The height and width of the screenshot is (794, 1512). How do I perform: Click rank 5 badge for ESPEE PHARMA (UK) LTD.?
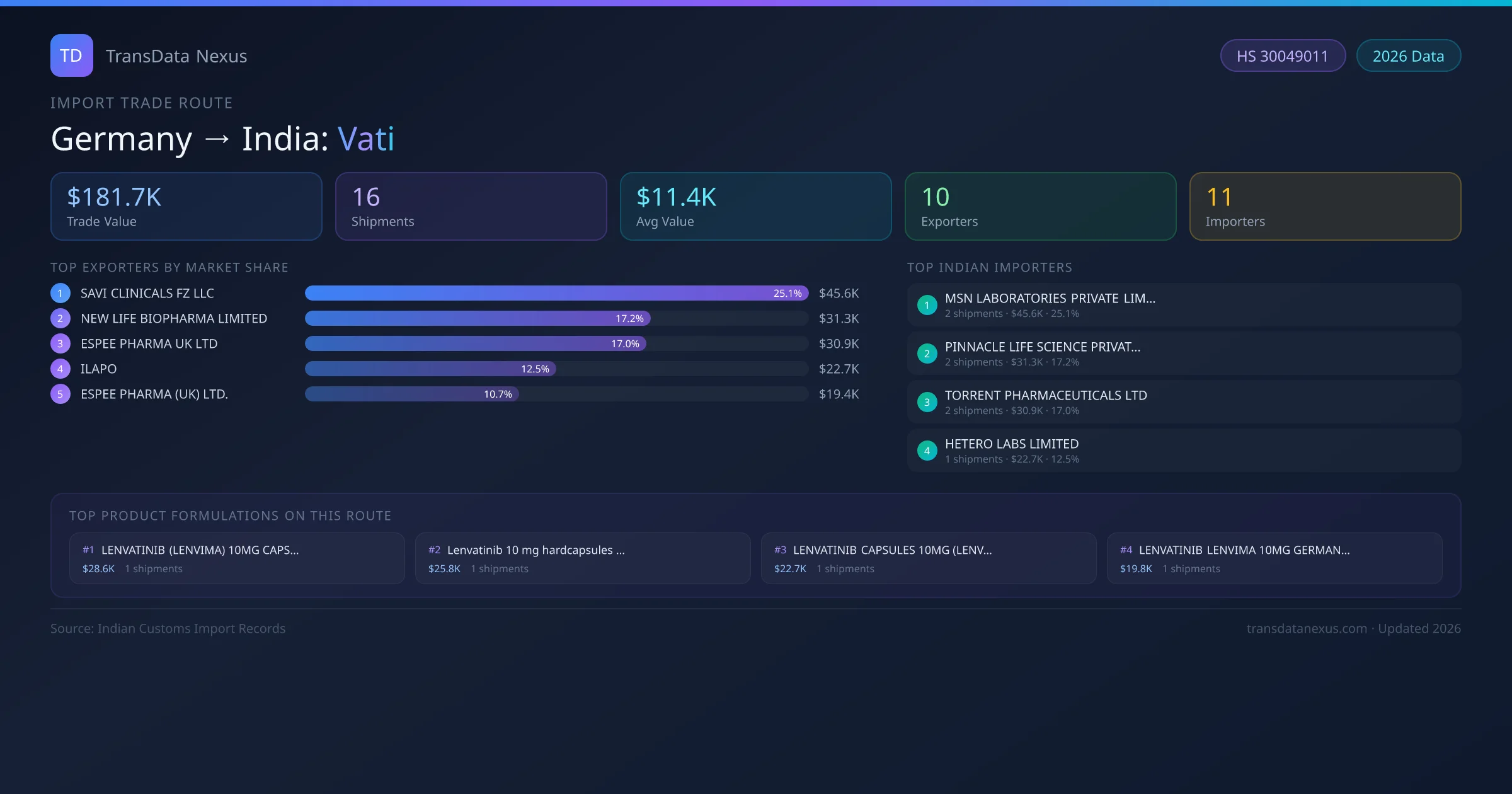[x=60, y=394]
